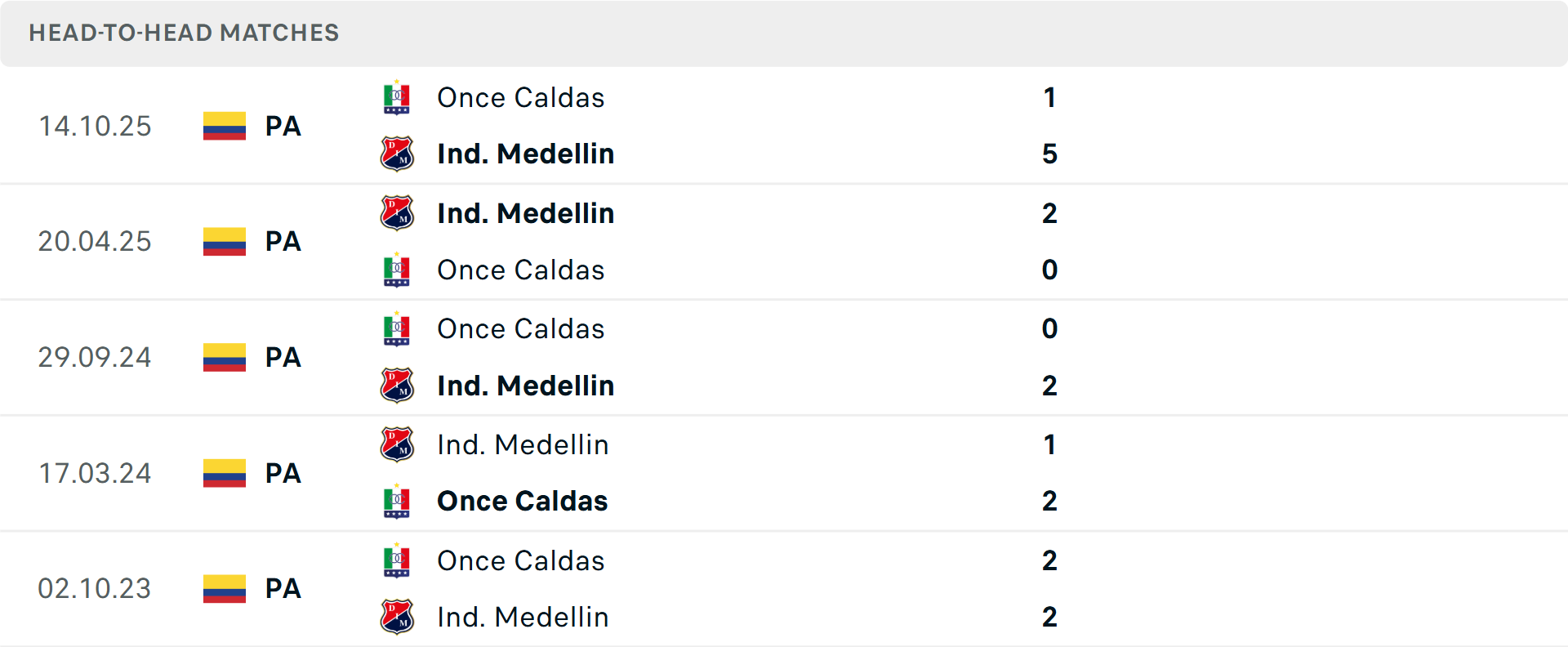
Task: Click the score 5 for Ind. Medellin
Action: coord(1050,154)
